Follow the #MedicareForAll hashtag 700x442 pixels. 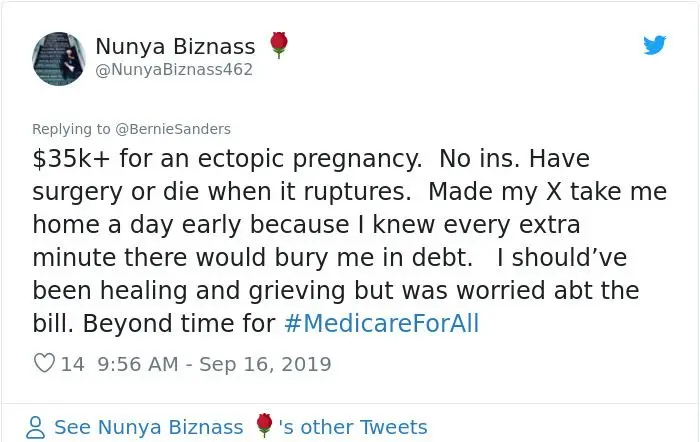382,324
